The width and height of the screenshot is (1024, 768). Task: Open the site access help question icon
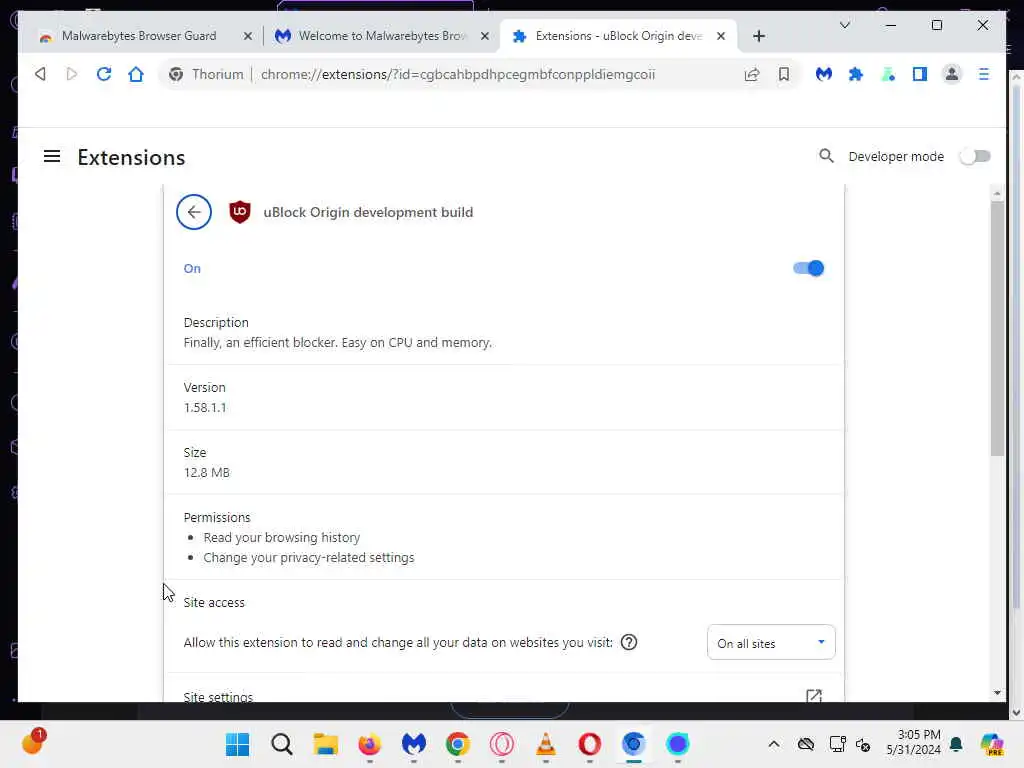point(629,643)
